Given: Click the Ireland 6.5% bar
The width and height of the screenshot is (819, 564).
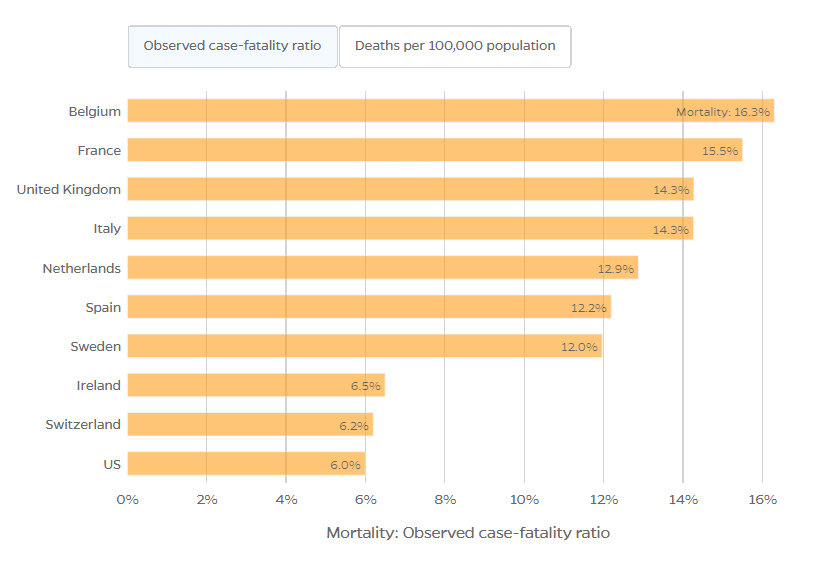Looking at the screenshot, I should tap(256, 385).
